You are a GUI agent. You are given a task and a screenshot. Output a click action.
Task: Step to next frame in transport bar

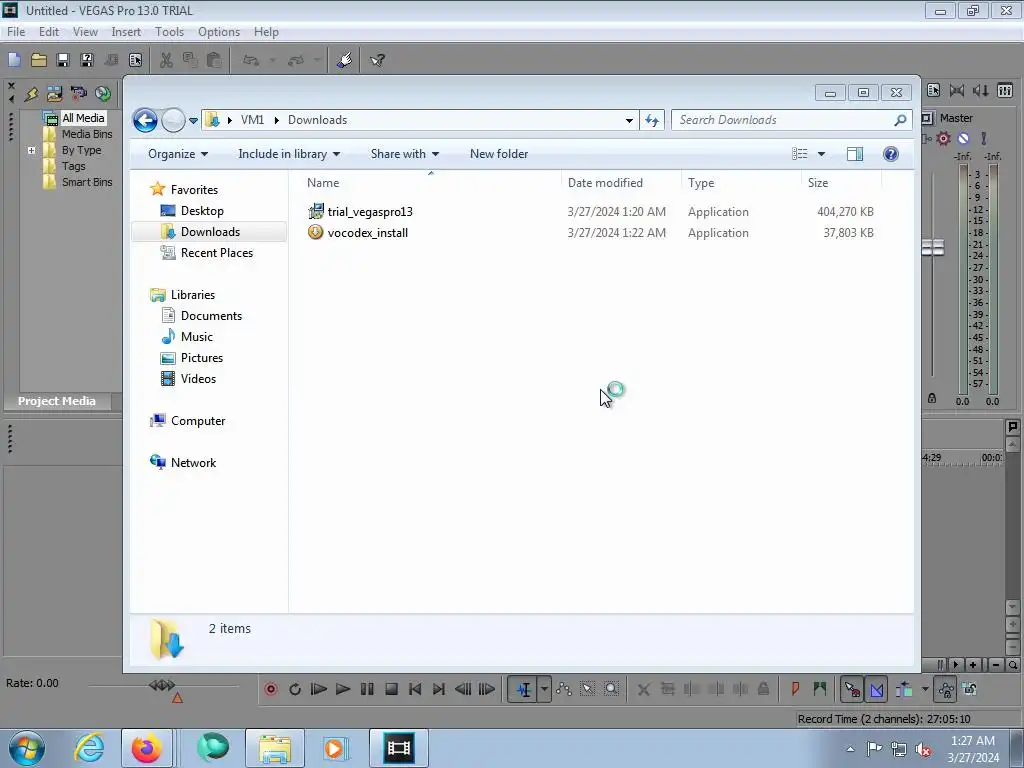487,689
